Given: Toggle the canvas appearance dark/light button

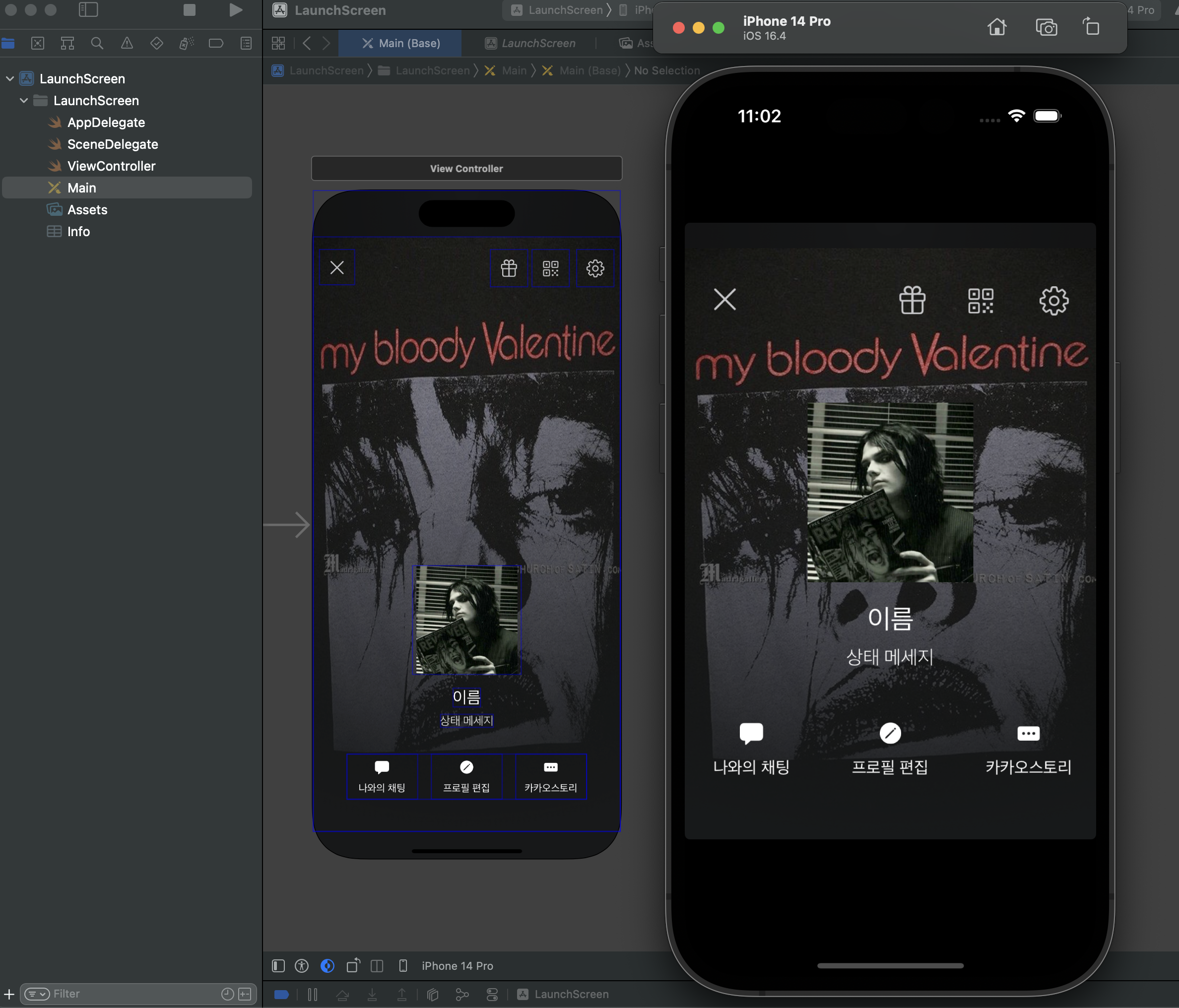Looking at the screenshot, I should tap(327, 965).
